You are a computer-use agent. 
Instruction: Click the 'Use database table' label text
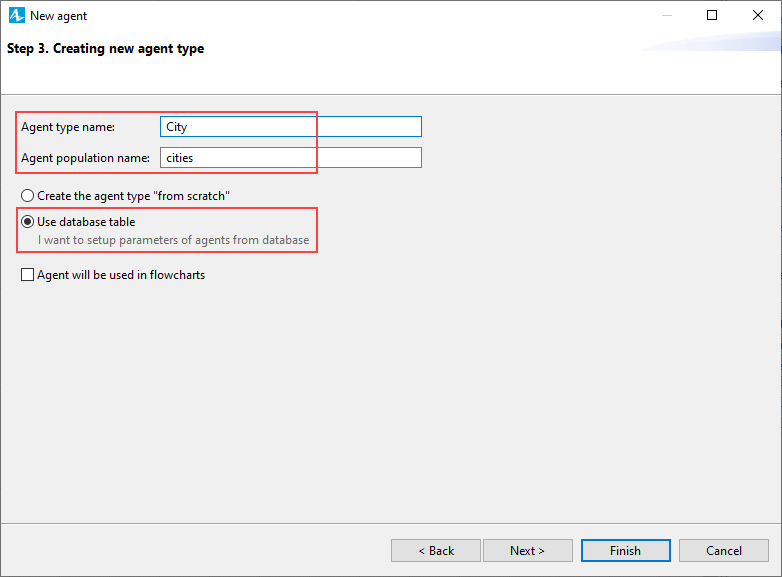[x=86, y=222]
